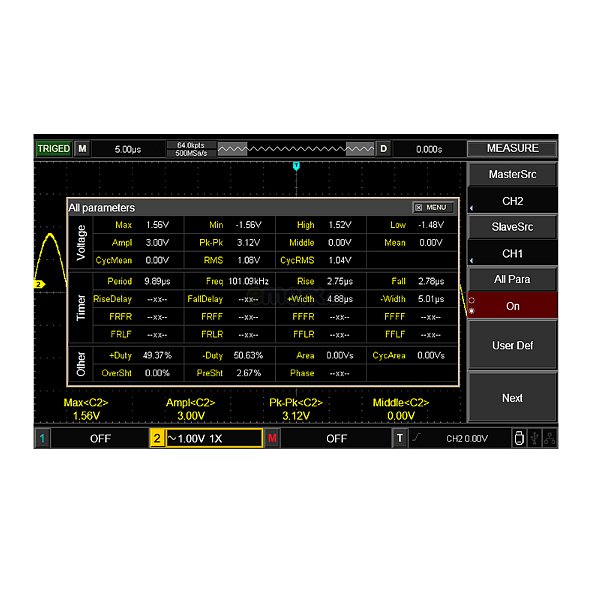The height and width of the screenshot is (590, 590).
Task: Click the D delay icon
Action: (383, 149)
